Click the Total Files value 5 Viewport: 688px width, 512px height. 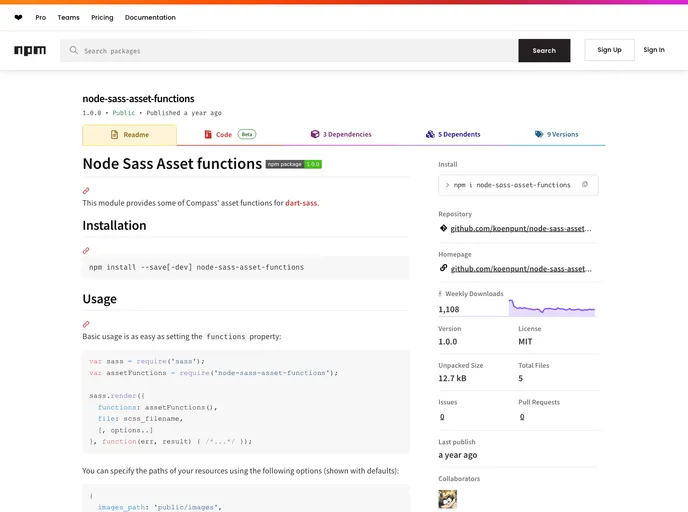point(521,378)
